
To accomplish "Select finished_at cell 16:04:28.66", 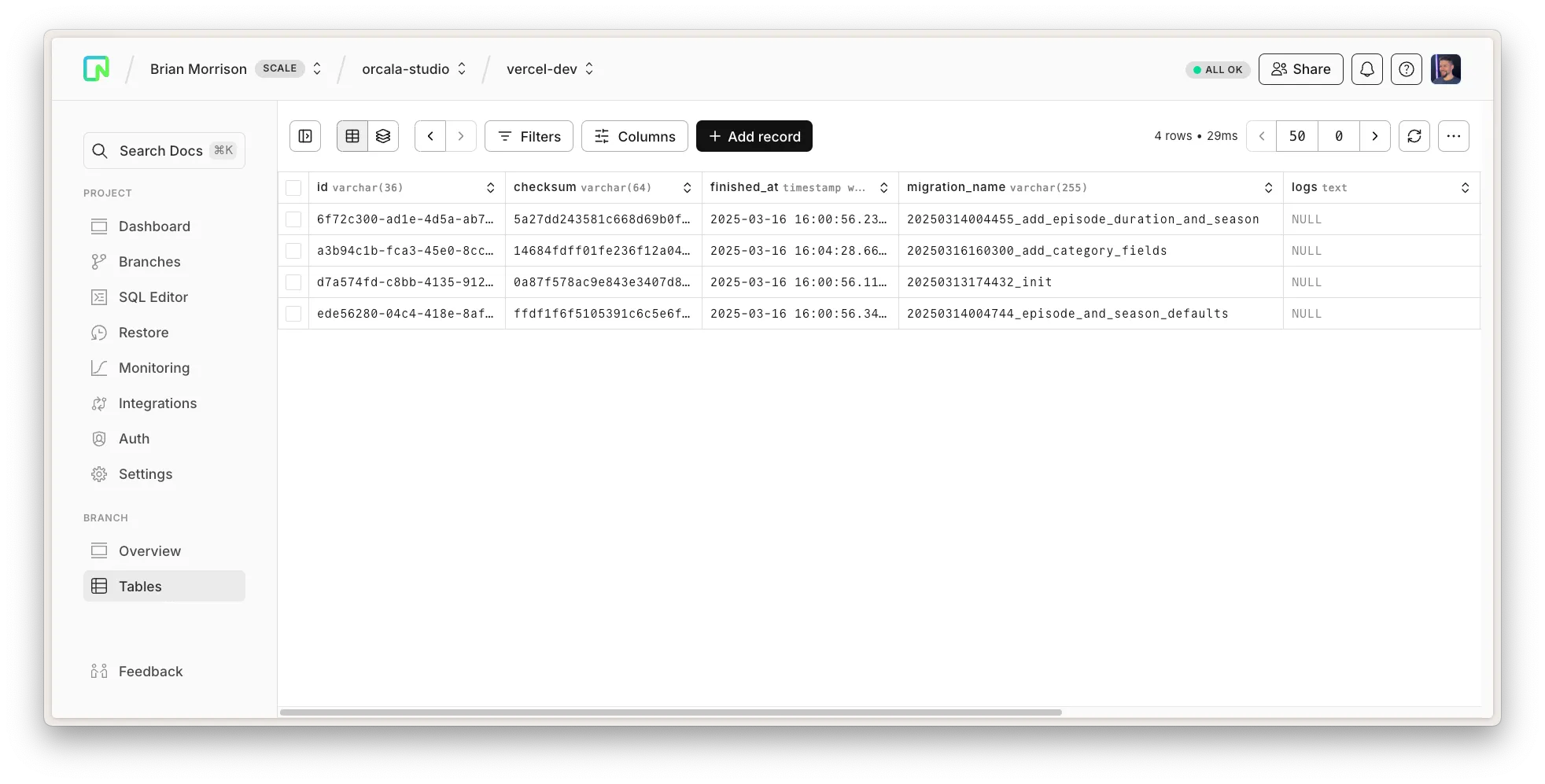I will click(x=800, y=251).
